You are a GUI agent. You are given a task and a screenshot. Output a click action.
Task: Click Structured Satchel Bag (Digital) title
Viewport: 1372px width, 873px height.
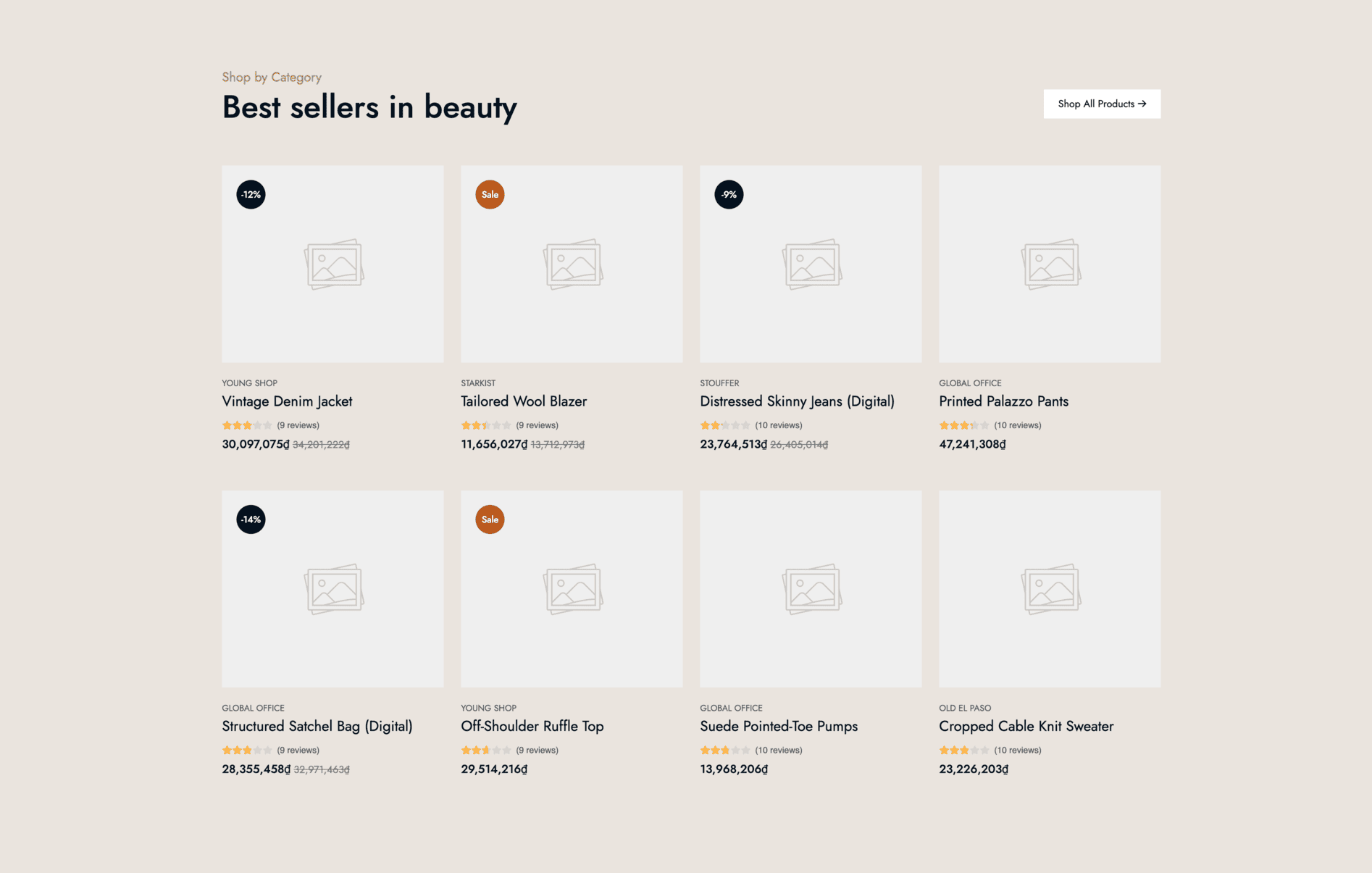point(317,726)
